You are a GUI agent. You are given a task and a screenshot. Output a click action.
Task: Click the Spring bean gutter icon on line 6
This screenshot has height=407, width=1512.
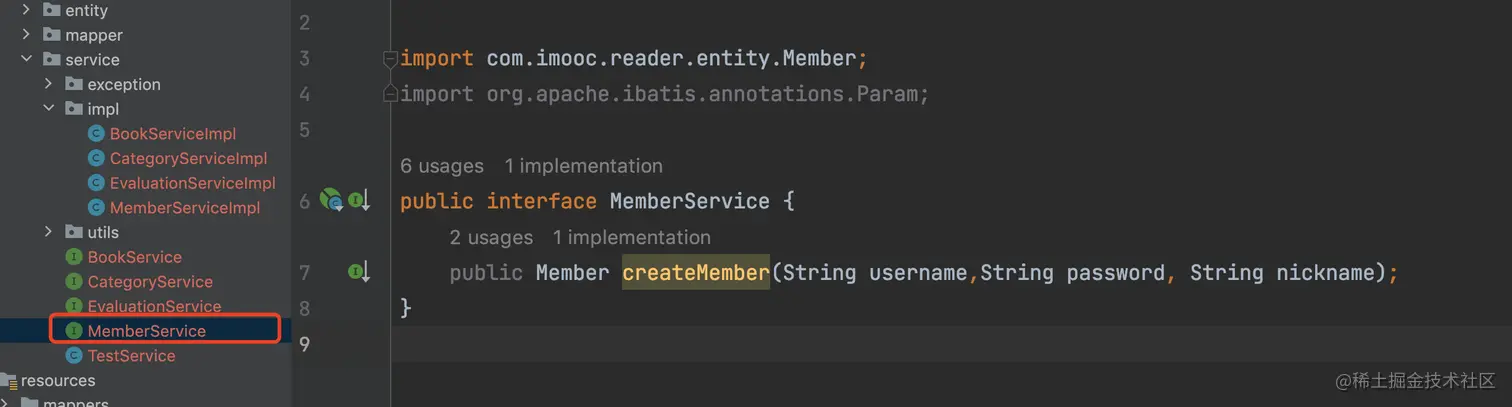[331, 201]
